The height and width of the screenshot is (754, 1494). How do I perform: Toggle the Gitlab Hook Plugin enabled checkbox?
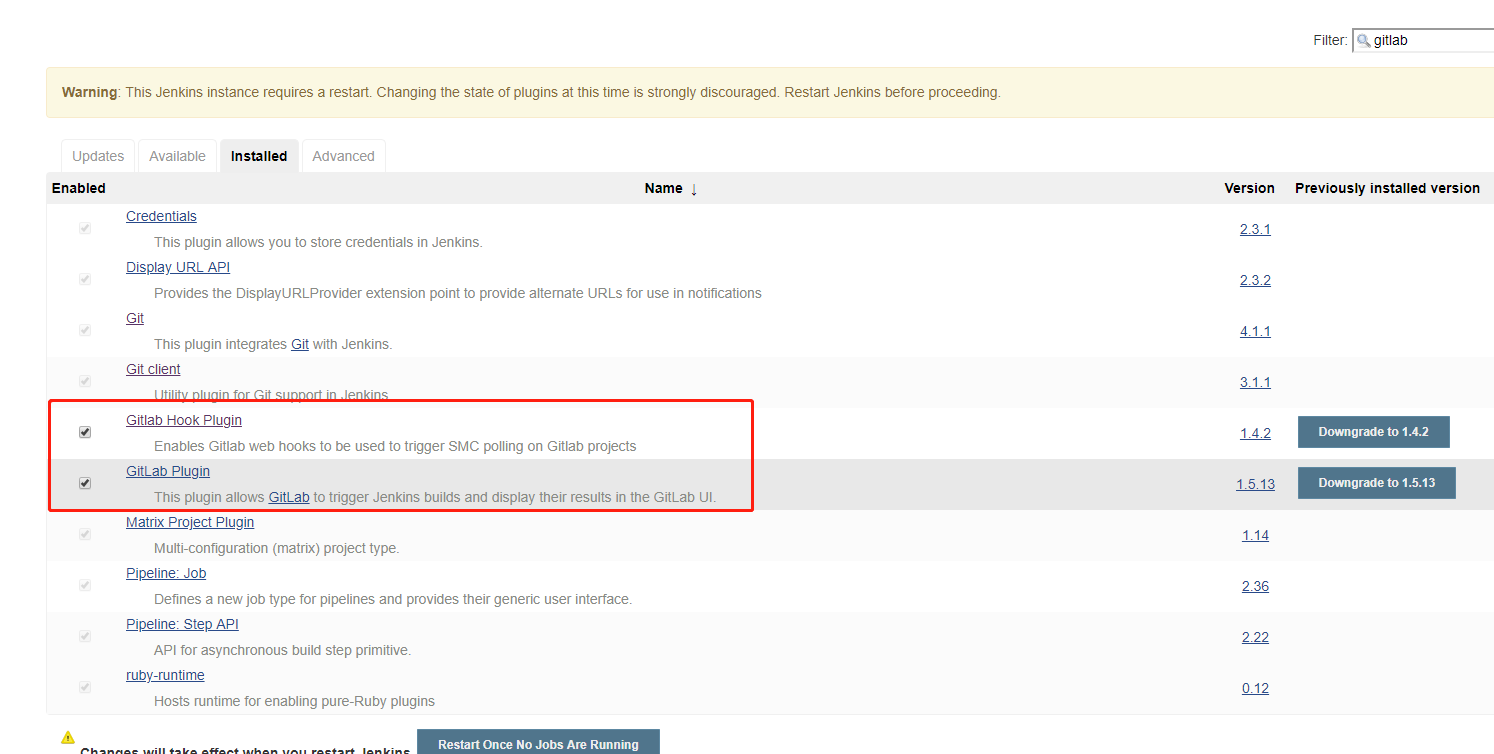(x=85, y=432)
